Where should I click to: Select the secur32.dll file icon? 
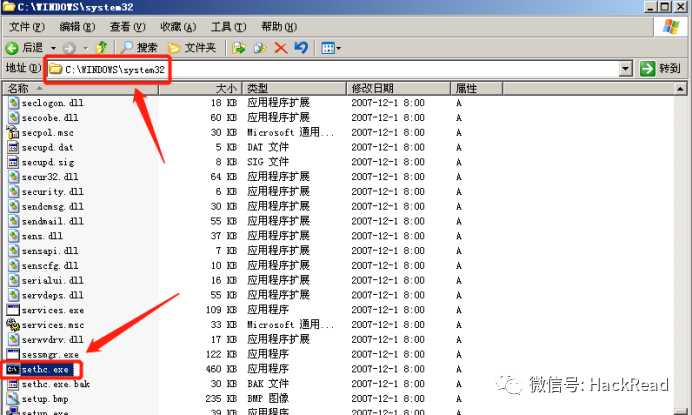[x=13, y=177]
